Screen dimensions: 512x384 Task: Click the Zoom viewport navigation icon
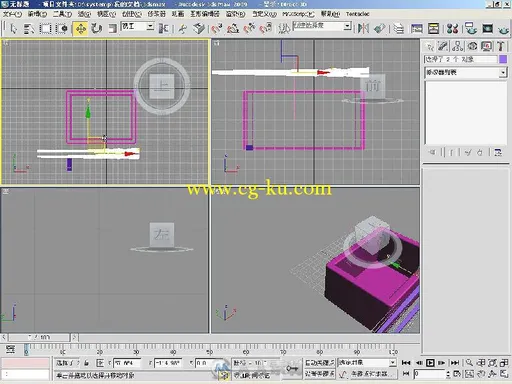pos(469,363)
